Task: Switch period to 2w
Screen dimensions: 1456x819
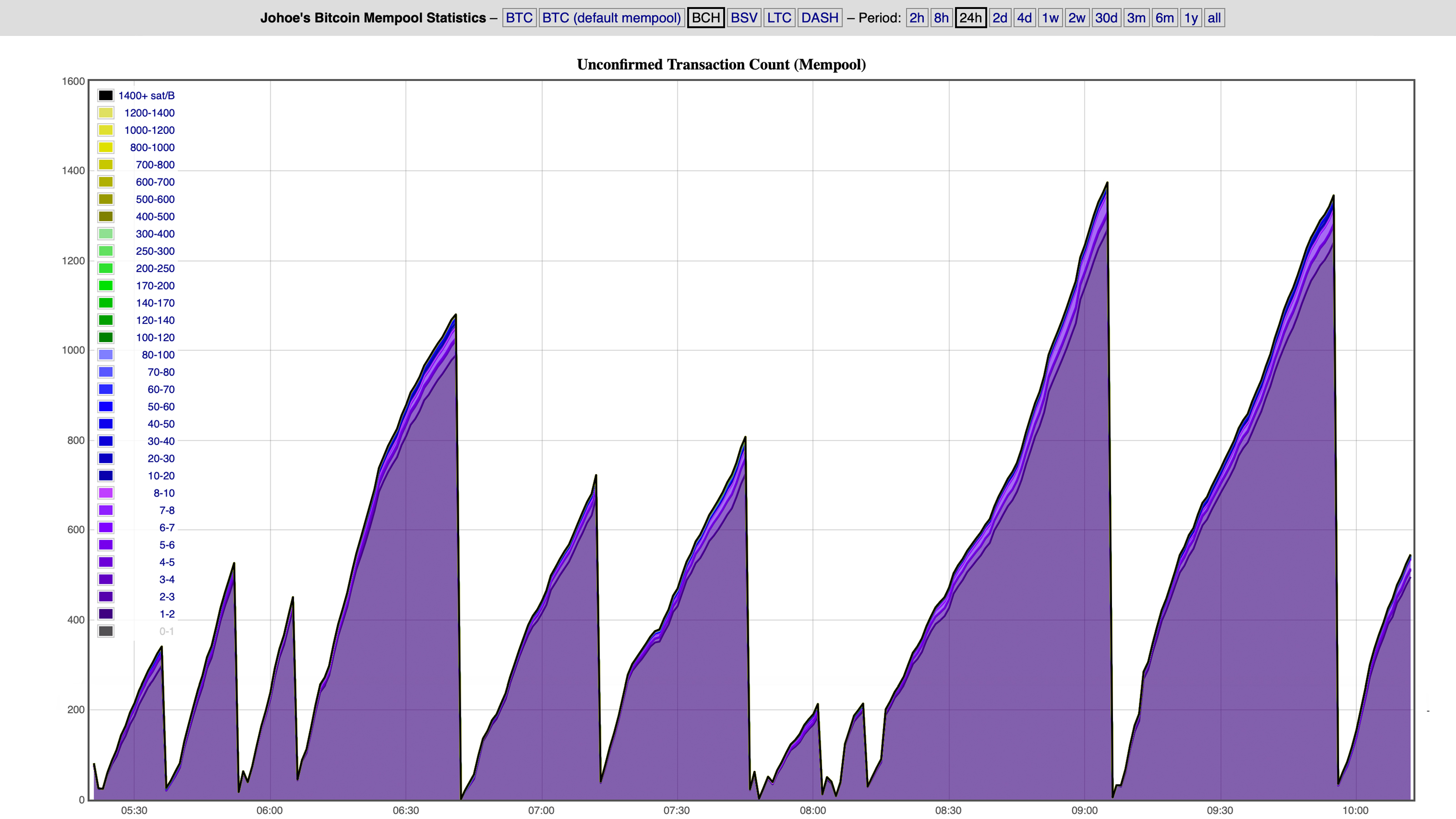Action: click(1077, 18)
